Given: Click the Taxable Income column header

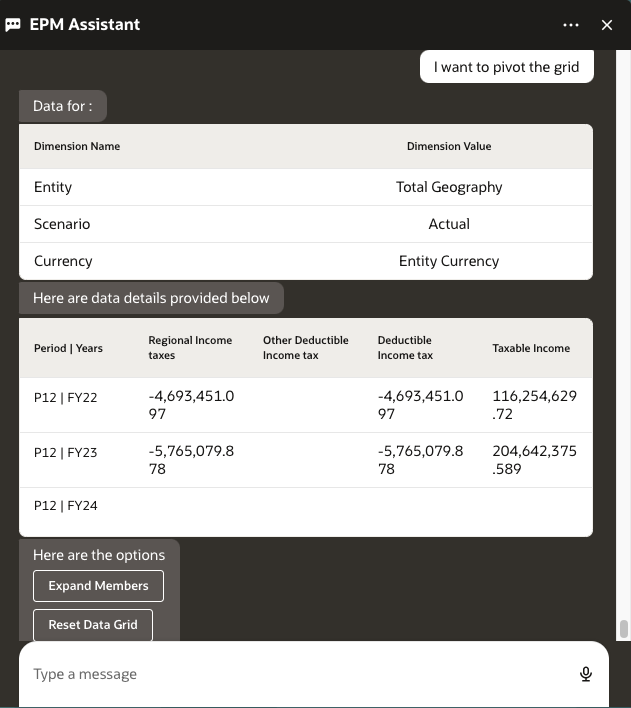Looking at the screenshot, I should coord(531,348).
